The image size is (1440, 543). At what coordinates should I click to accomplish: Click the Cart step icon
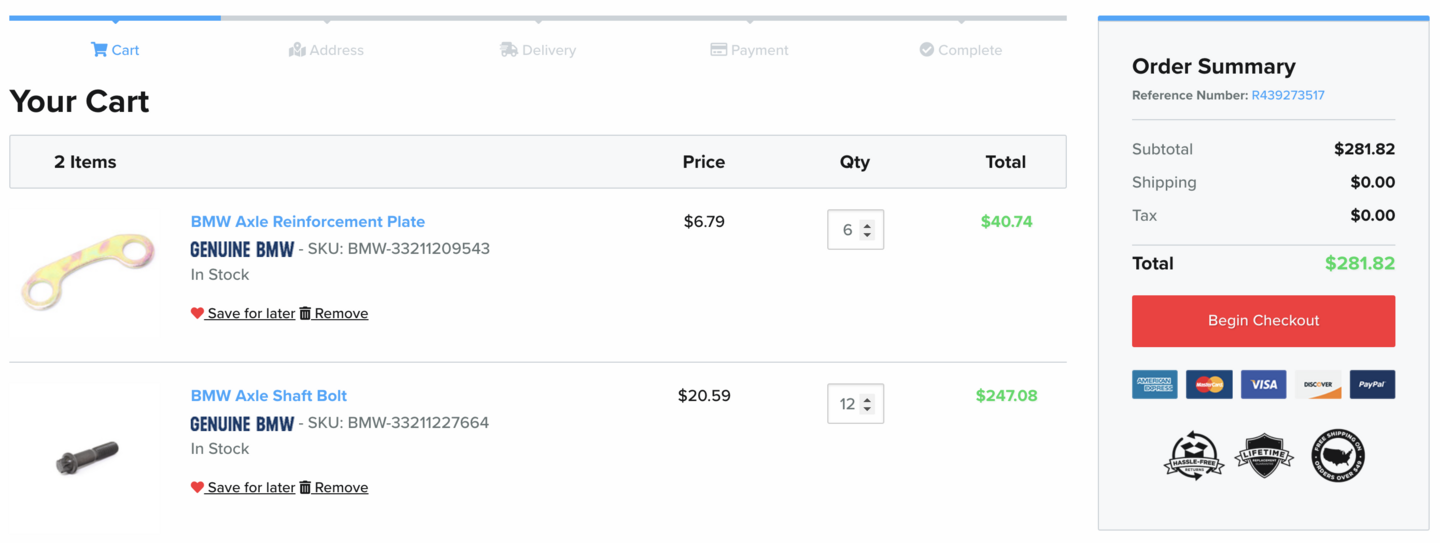[x=99, y=50]
